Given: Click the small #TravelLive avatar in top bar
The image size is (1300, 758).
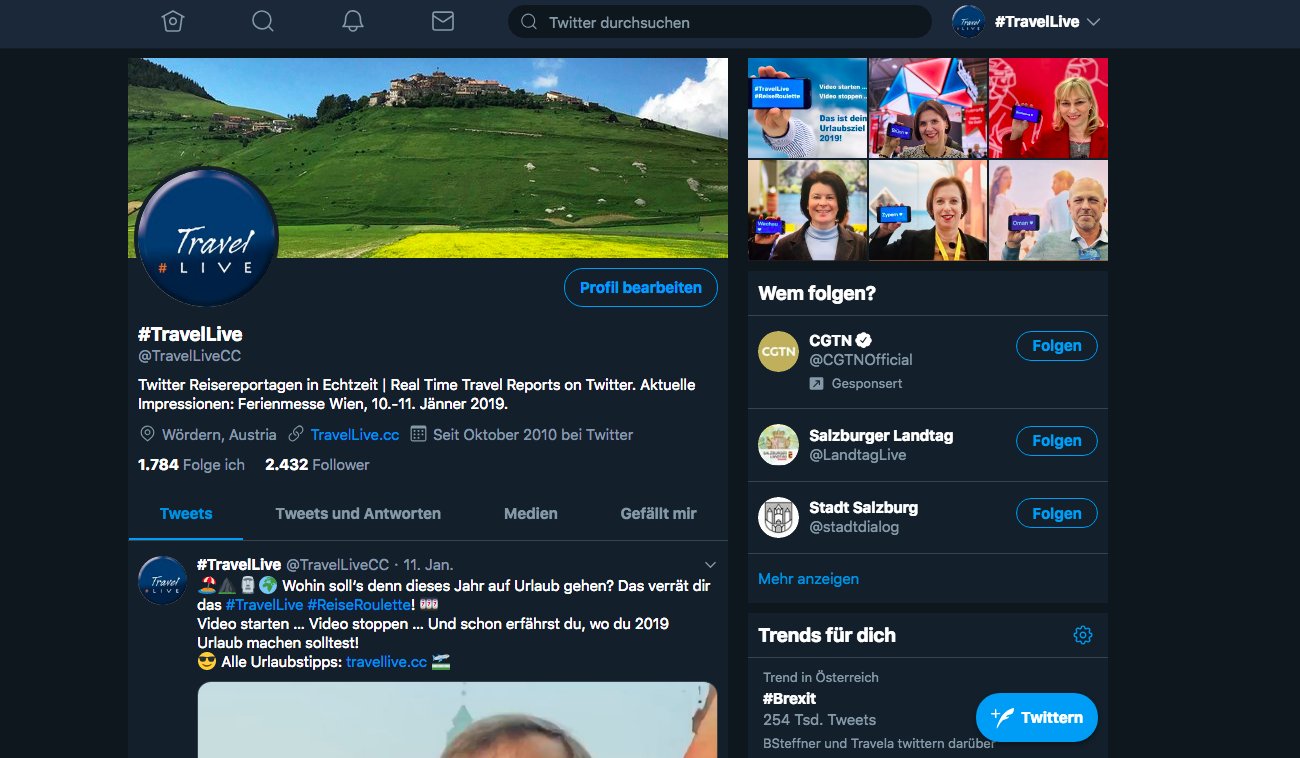Looking at the screenshot, I should 968,21.
